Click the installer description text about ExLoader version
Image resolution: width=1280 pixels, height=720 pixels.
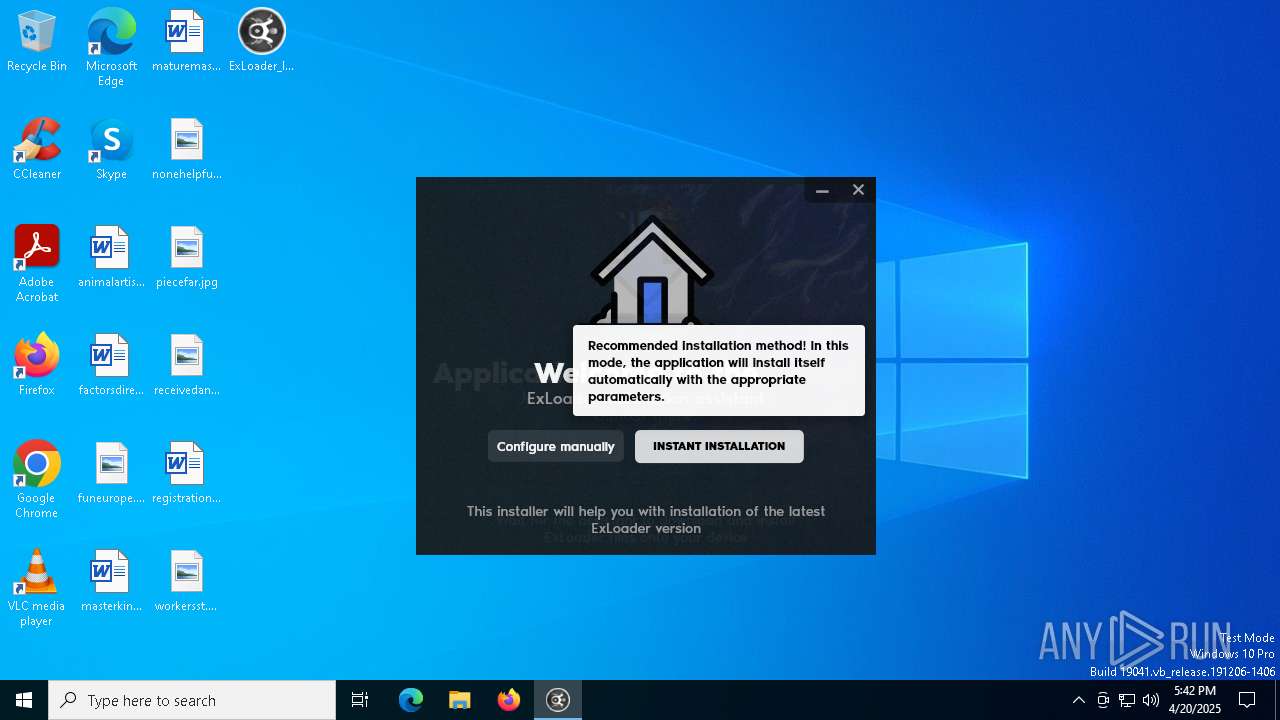coord(646,520)
